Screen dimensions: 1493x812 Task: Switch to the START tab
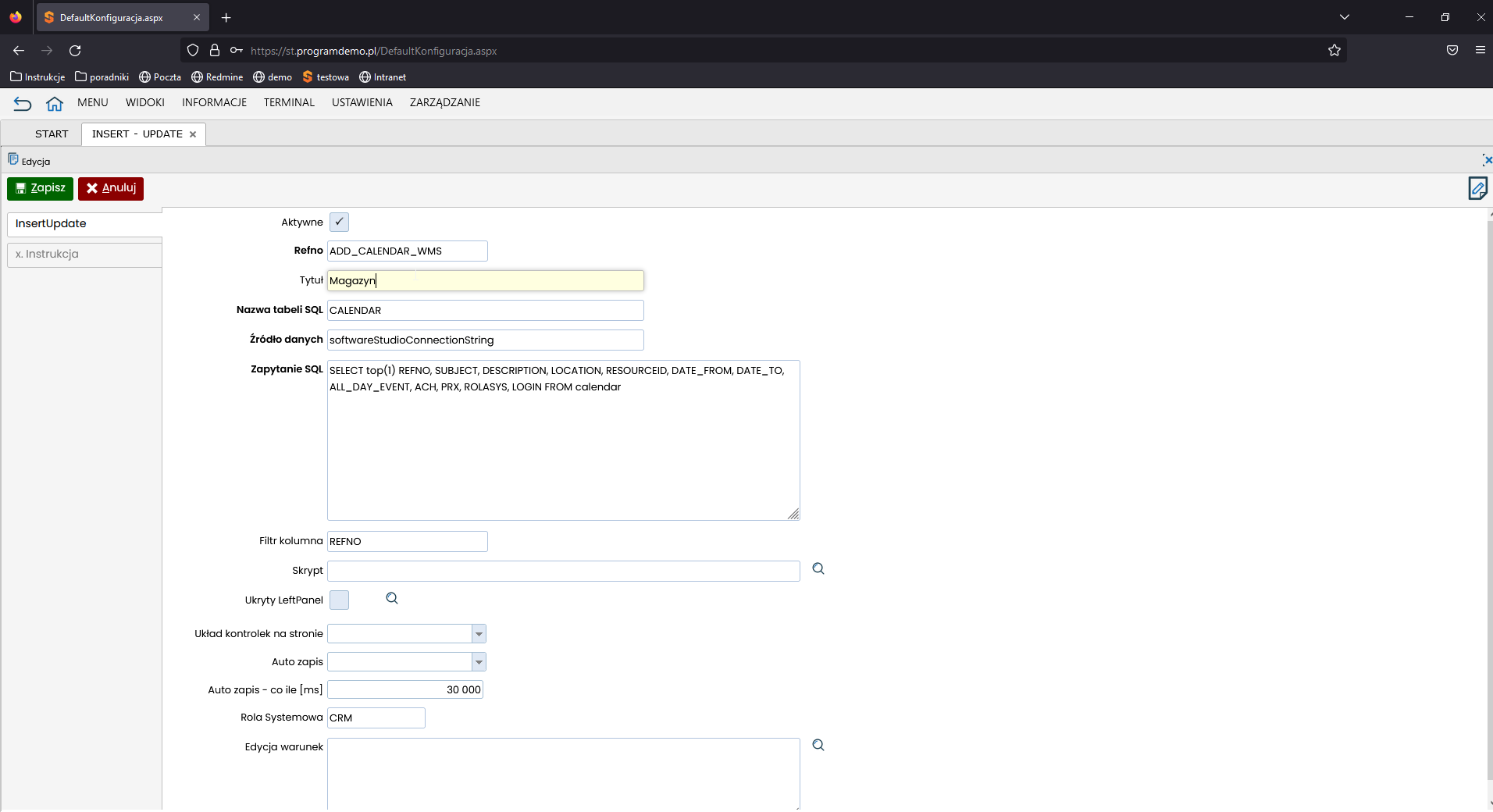tap(52, 134)
